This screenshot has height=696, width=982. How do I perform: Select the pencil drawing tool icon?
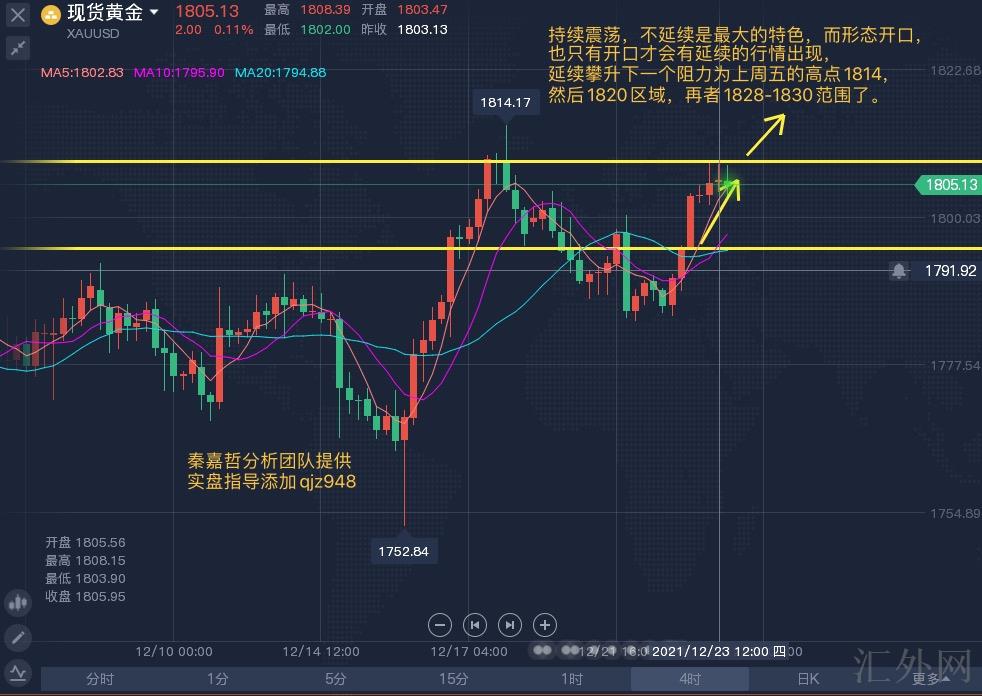tap(18, 638)
